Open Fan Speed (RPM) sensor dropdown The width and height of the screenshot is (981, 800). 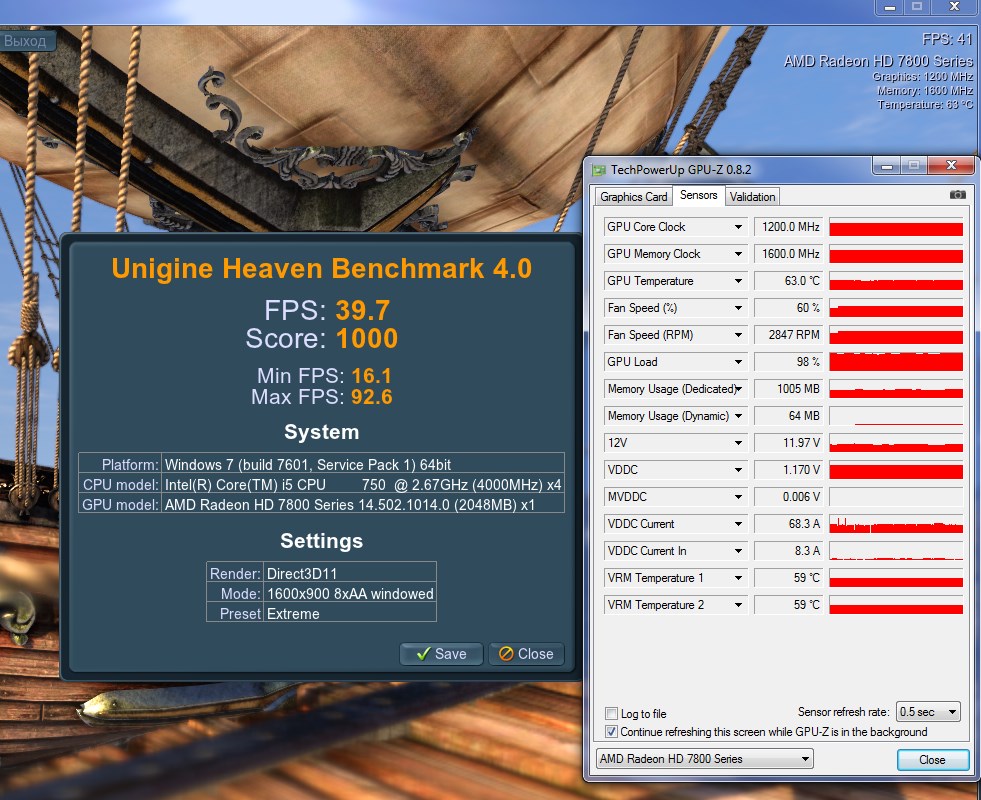tap(738, 335)
